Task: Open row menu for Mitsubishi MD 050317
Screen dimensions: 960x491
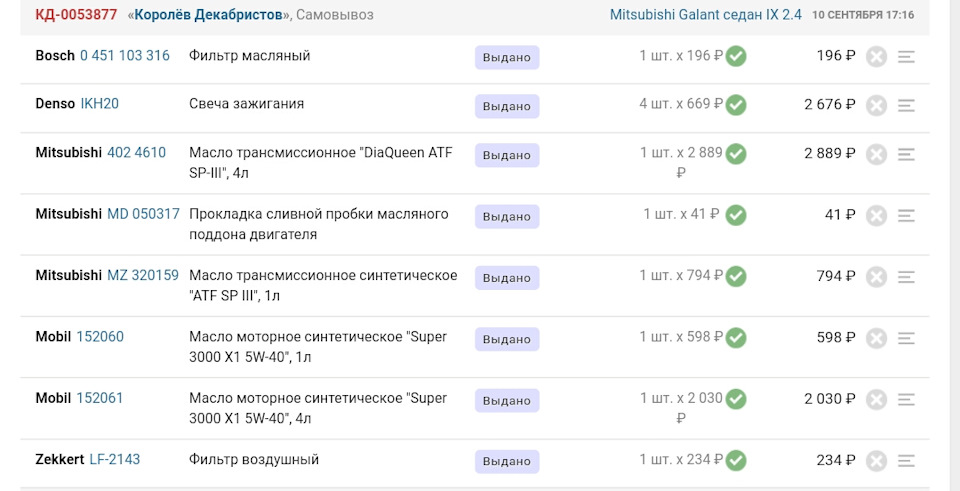Action: [906, 216]
